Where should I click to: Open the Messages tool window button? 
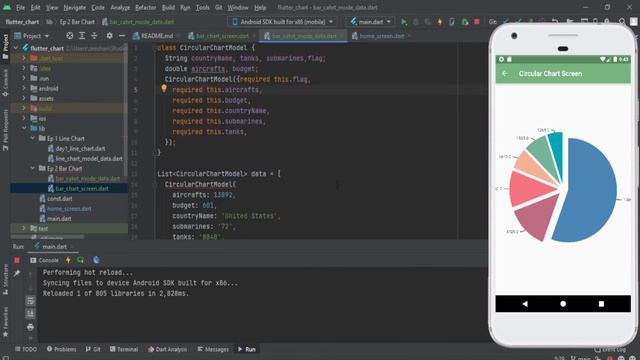click(x=213, y=349)
